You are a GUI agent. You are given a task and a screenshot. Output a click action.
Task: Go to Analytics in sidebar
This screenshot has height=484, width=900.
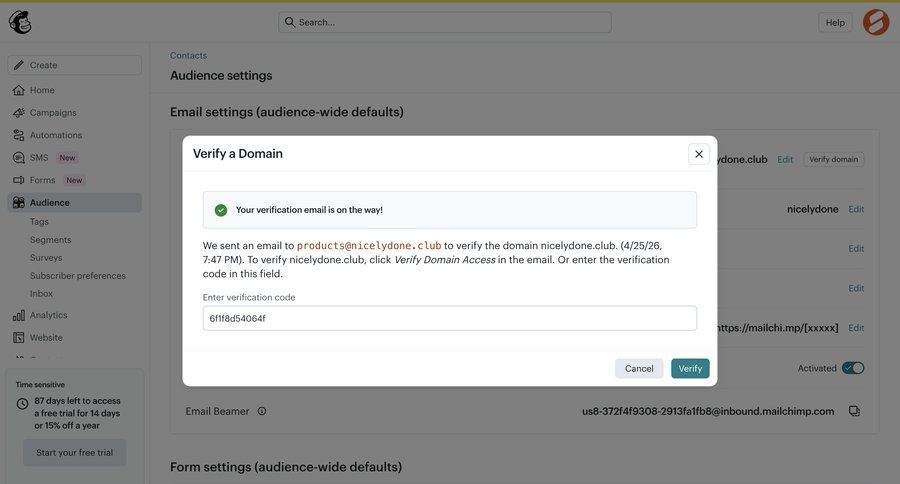48,315
